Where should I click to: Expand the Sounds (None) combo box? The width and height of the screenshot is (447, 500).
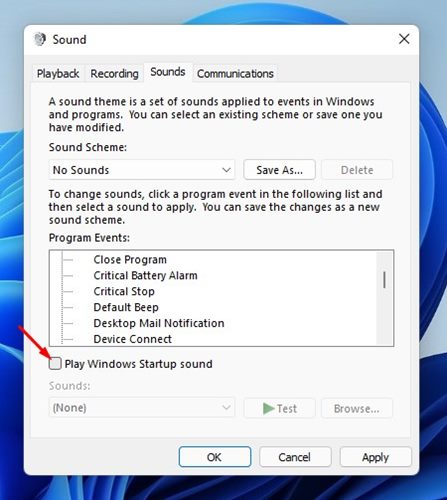(142, 408)
